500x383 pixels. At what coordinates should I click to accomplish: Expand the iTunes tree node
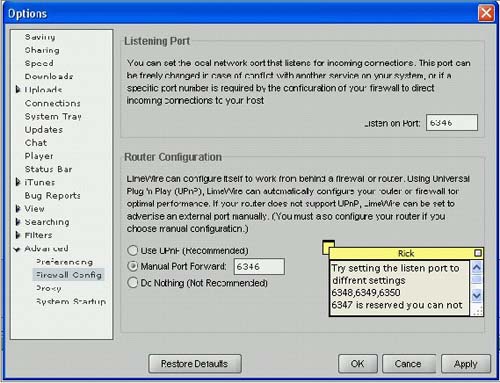tap(18, 182)
